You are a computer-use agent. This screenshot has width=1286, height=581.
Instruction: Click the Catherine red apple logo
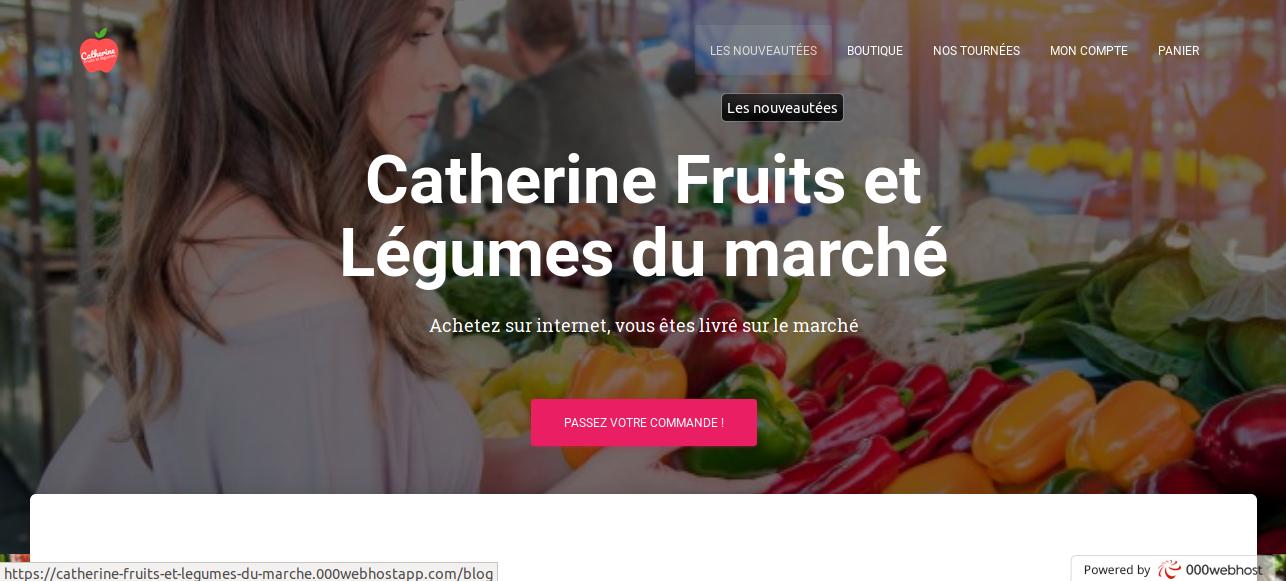pyautogui.click(x=99, y=51)
